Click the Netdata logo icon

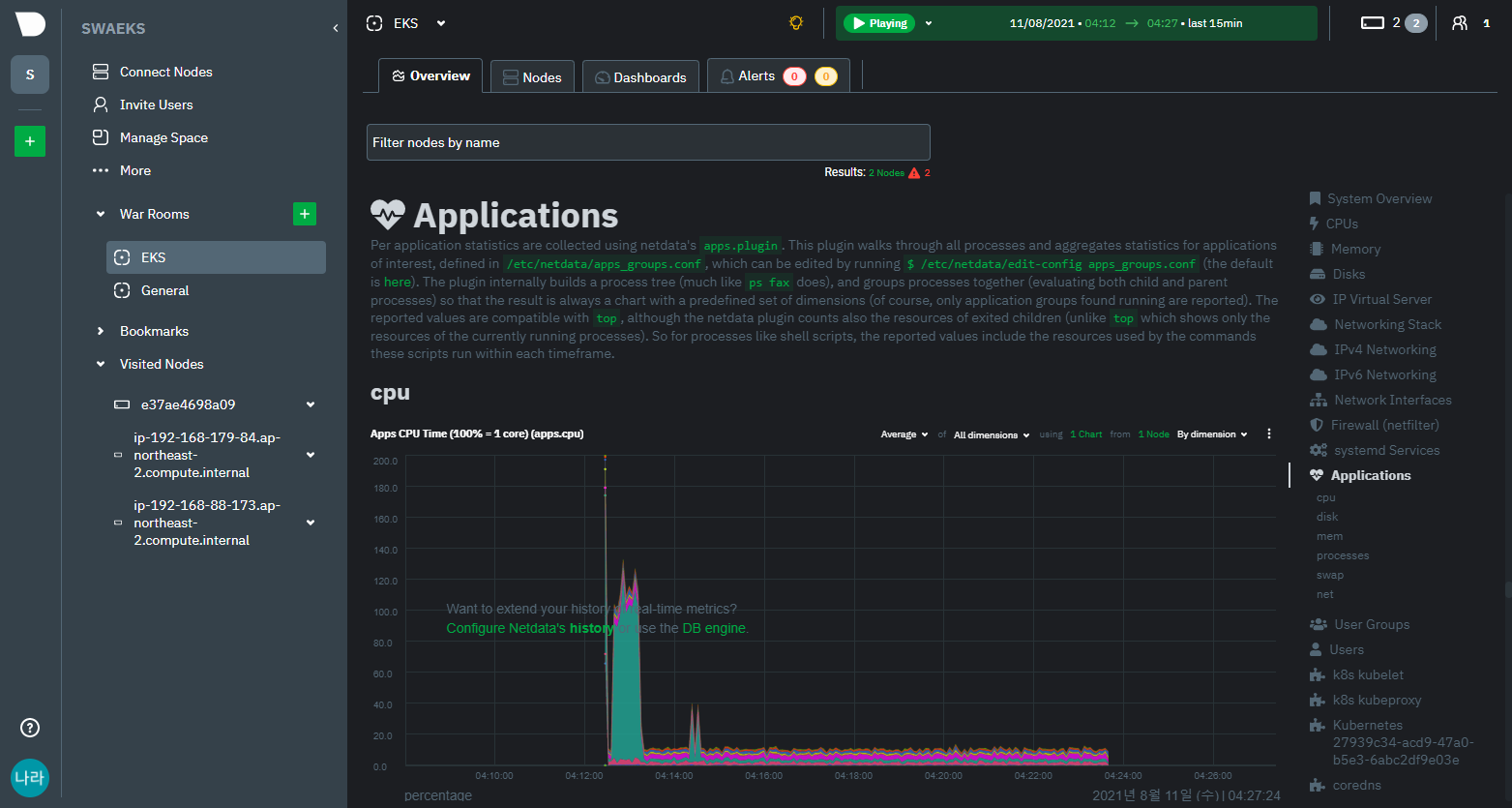tap(30, 24)
